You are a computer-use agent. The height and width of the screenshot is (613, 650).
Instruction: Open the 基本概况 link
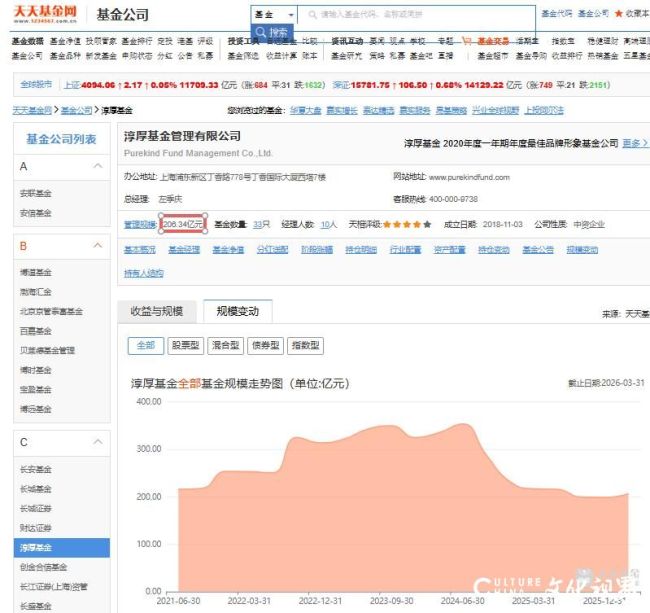(140, 250)
